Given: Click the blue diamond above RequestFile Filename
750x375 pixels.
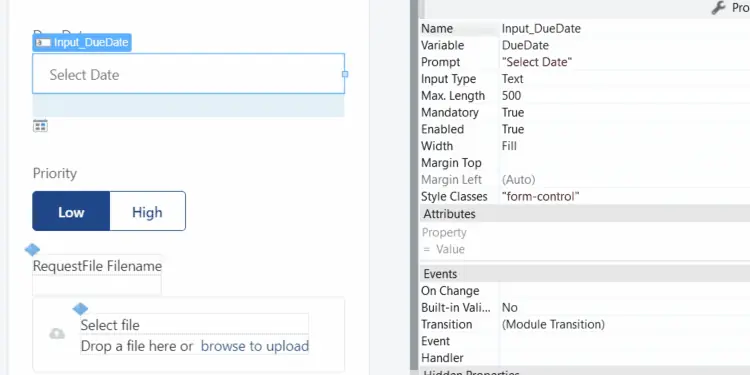Looking at the screenshot, I should (x=32, y=249).
